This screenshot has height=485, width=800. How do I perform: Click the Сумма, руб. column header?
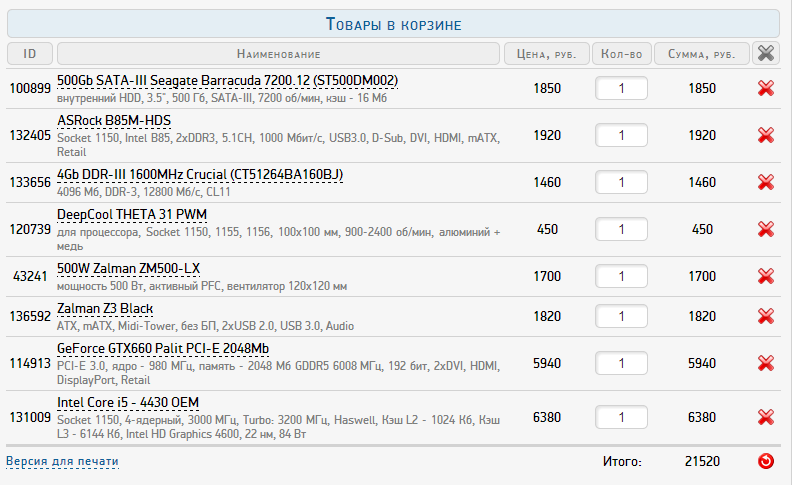click(x=702, y=54)
